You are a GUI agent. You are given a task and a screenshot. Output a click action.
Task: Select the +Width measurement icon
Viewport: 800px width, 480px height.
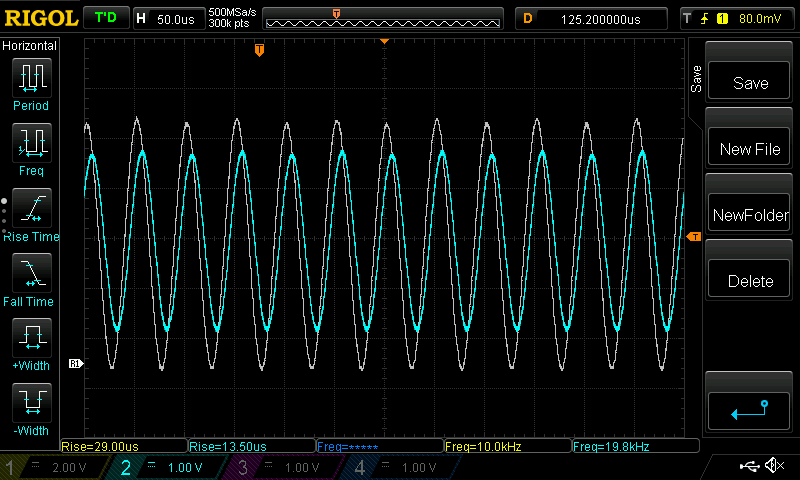click(31, 337)
